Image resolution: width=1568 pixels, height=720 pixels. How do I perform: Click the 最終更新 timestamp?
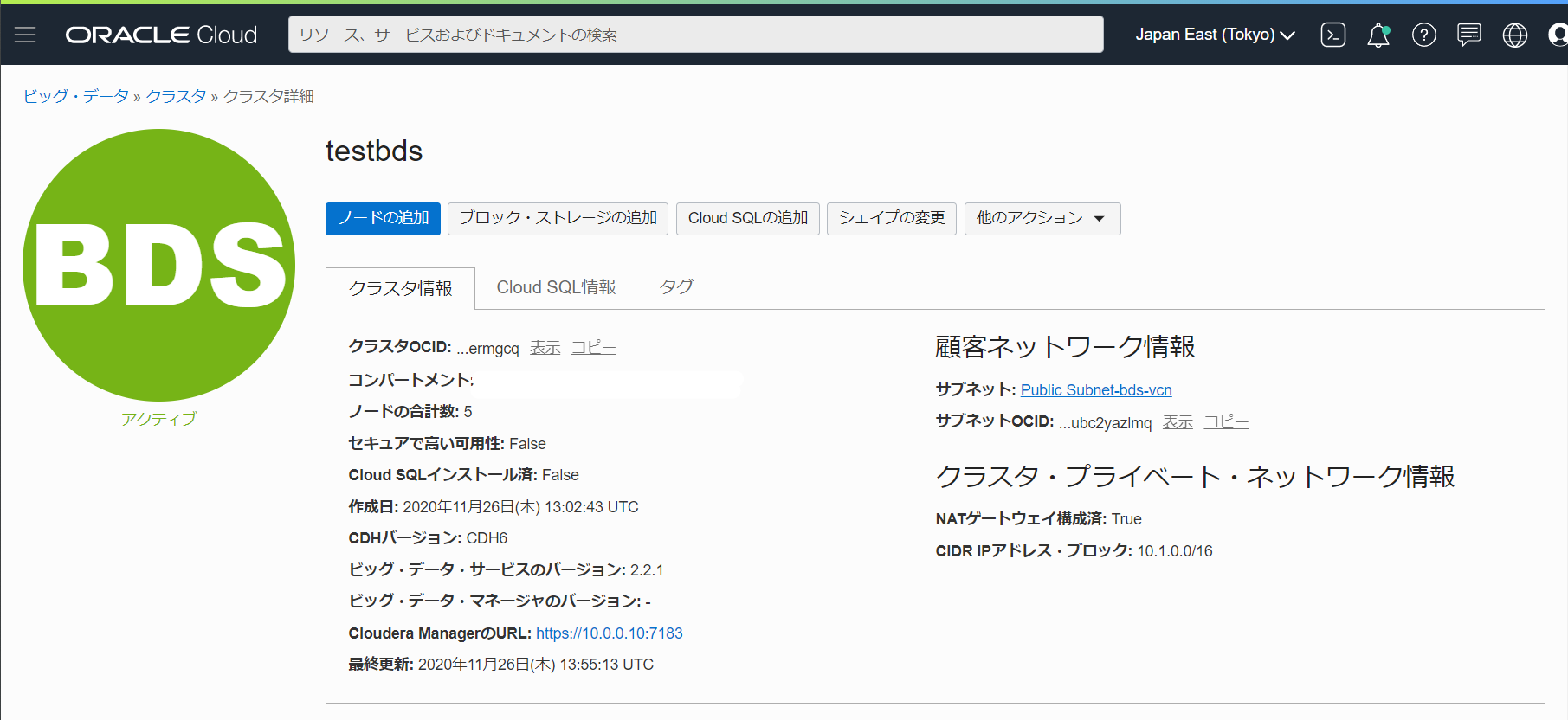[536, 665]
